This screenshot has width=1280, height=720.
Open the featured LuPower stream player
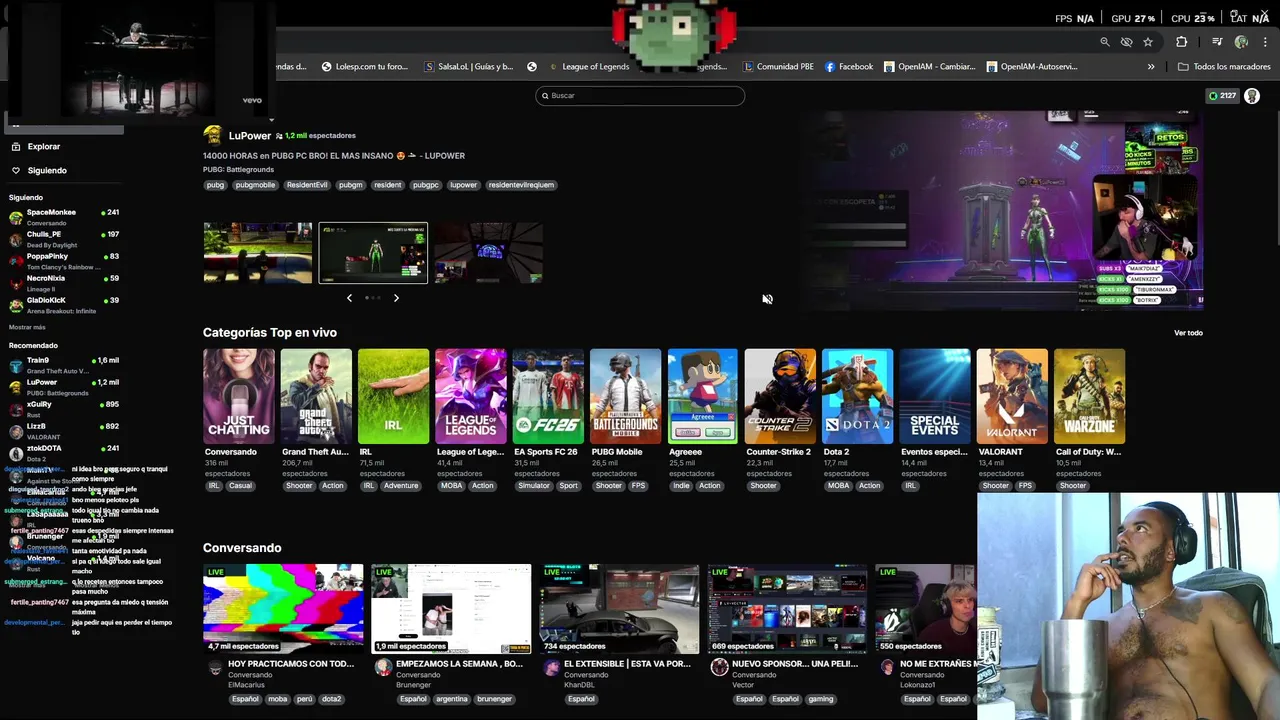pyautogui.click(x=1003, y=210)
